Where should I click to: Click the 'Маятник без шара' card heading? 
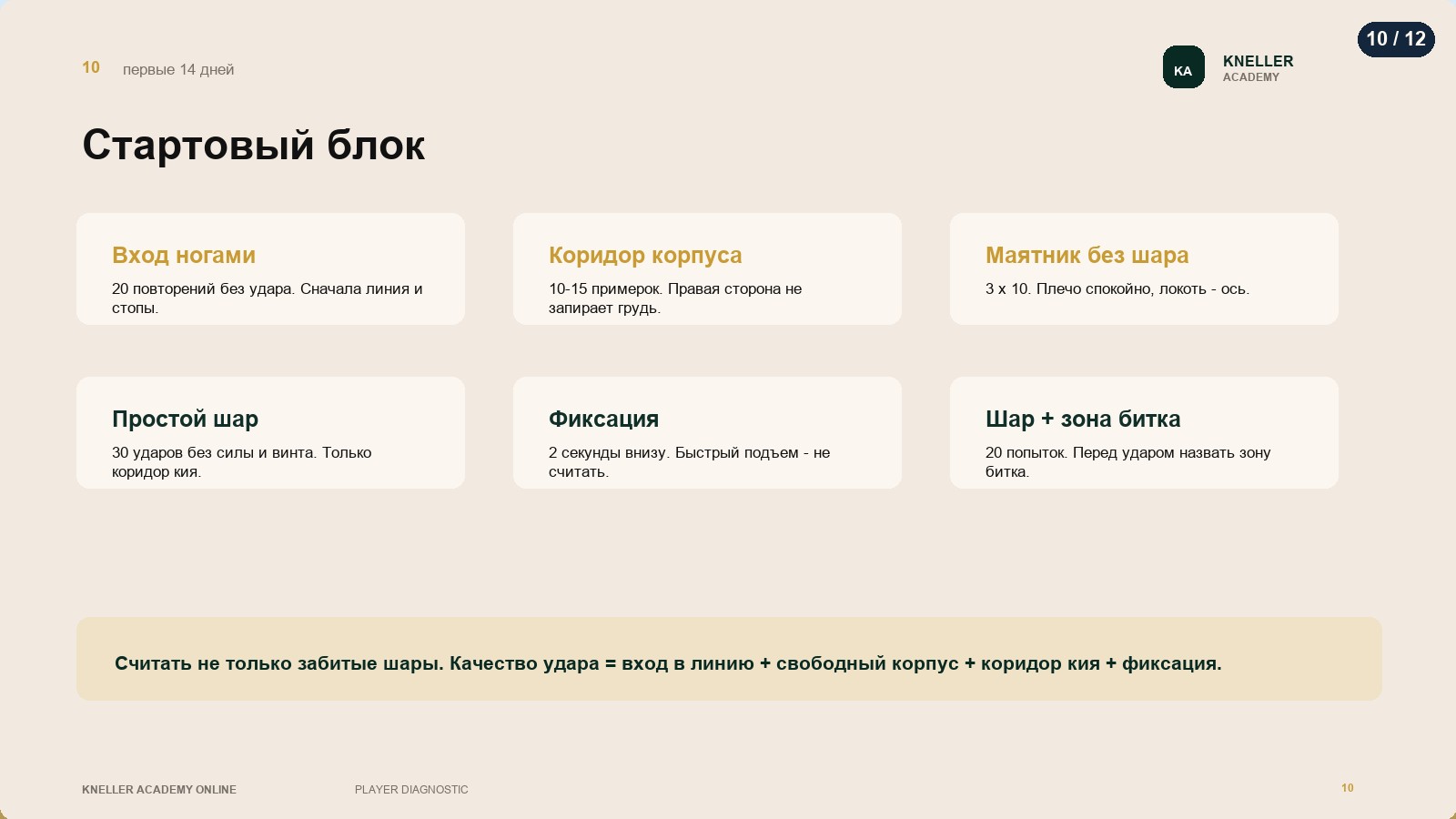coord(1087,255)
